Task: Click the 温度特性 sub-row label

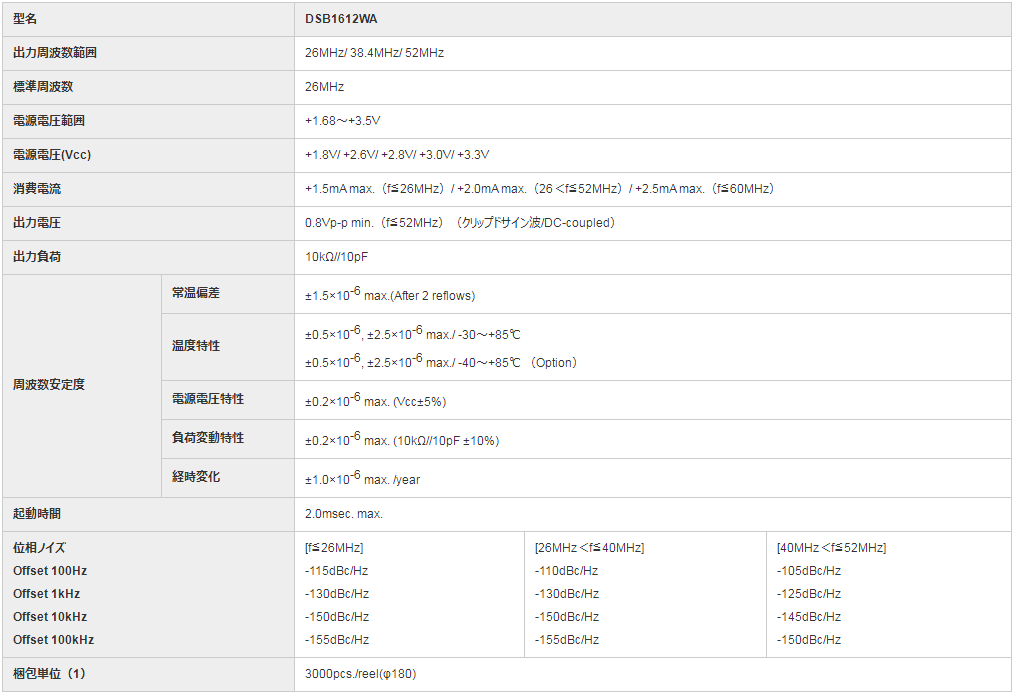Action: (195, 346)
